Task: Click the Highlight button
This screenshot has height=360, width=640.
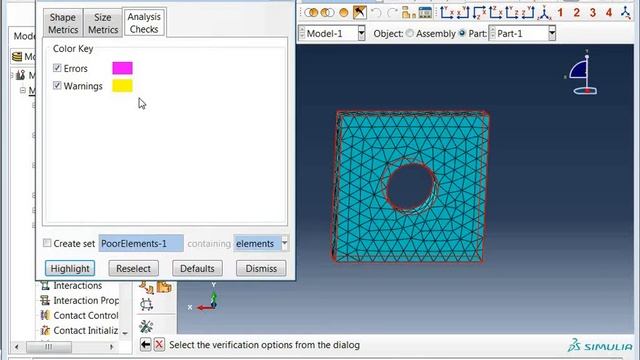Action: click(70, 269)
